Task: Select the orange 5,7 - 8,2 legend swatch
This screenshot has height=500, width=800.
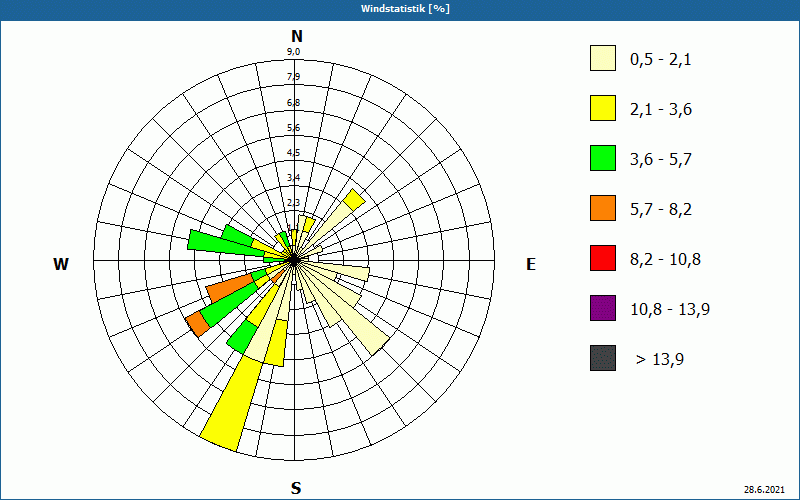Action: point(603,208)
